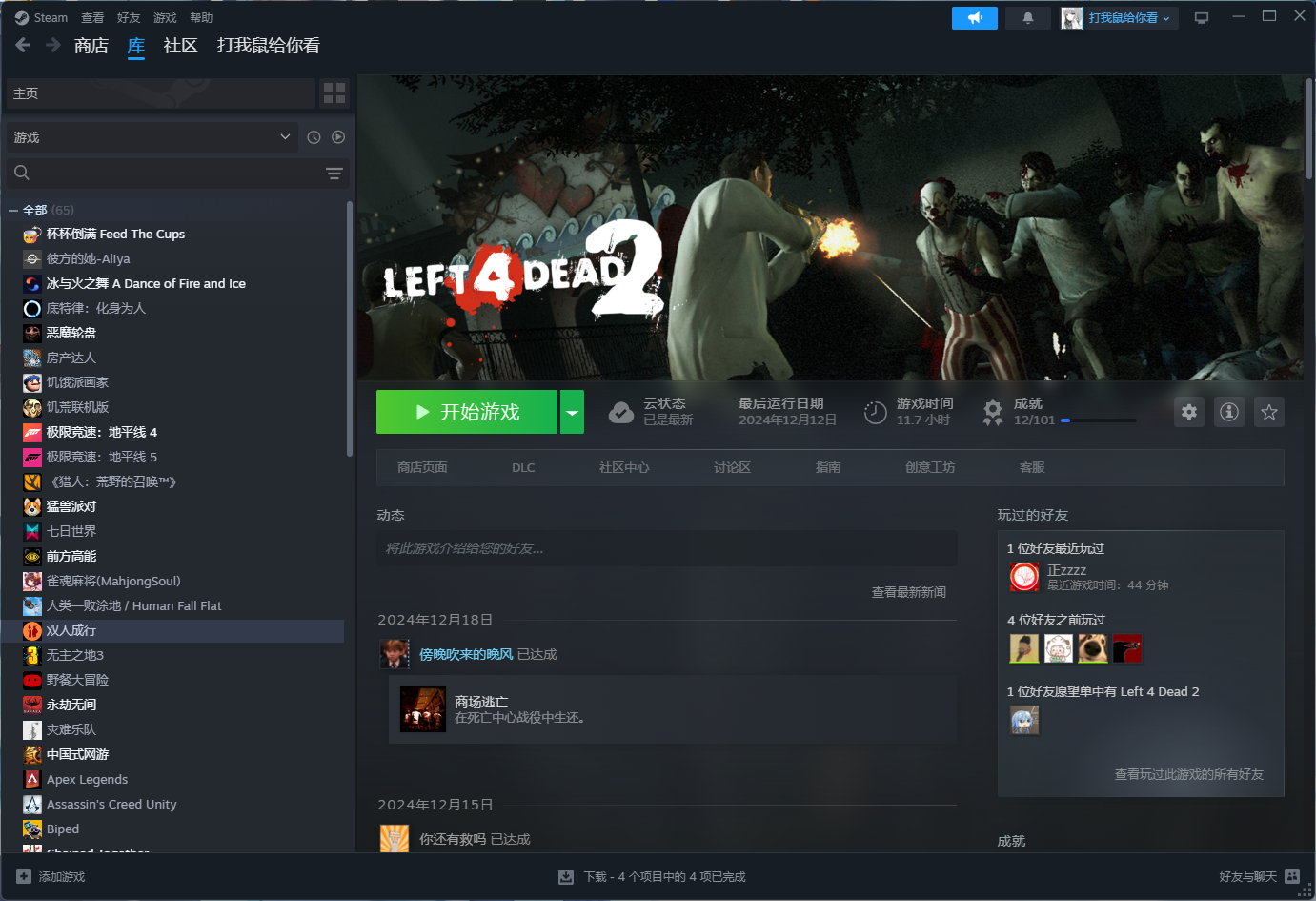Click 查看玩过此游戏的所有好友
Image resolution: width=1316 pixels, height=901 pixels.
[x=1189, y=774]
